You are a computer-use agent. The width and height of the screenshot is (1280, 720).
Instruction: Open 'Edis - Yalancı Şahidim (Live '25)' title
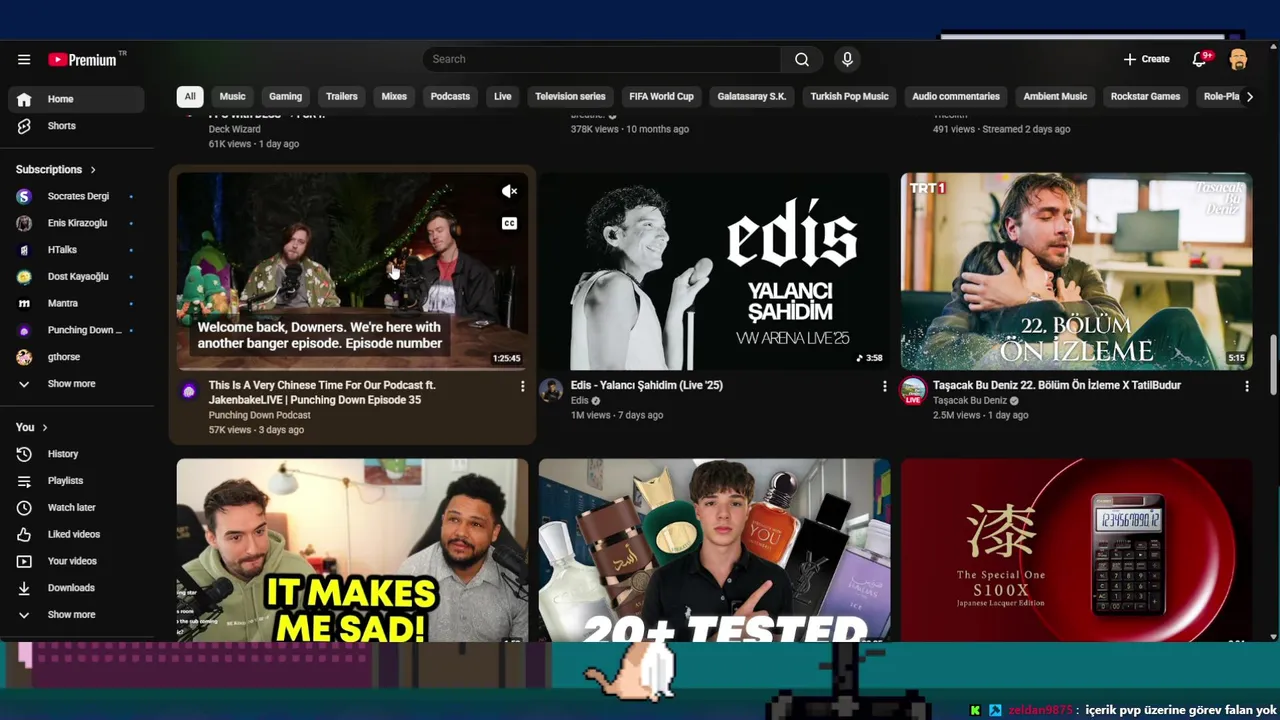[x=646, y=385]
